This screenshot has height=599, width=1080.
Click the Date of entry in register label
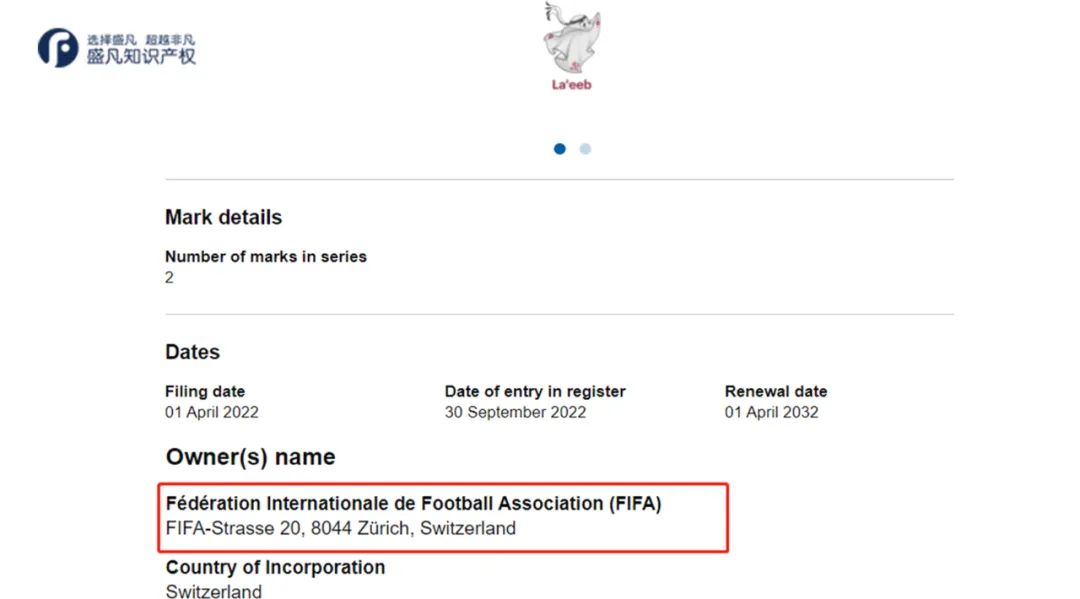click(535, 391)
